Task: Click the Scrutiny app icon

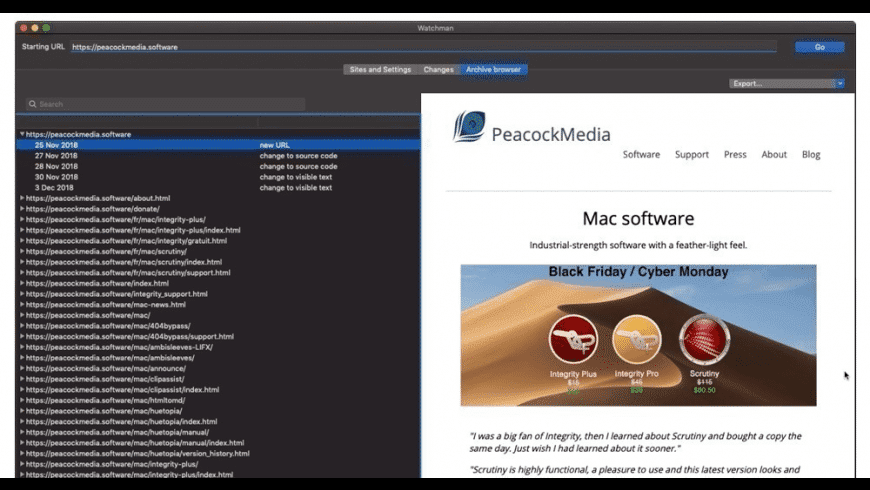Action: point(704,339)
